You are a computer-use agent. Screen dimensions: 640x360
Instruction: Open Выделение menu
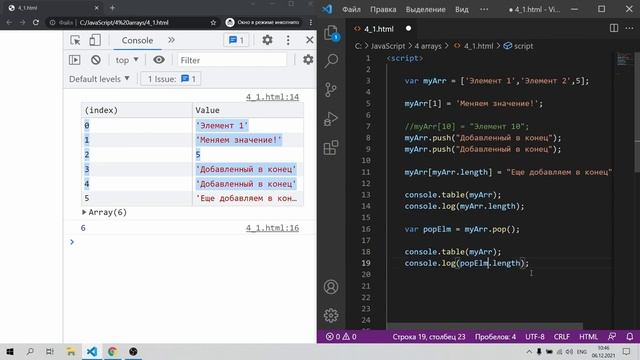tap(425, 9)
